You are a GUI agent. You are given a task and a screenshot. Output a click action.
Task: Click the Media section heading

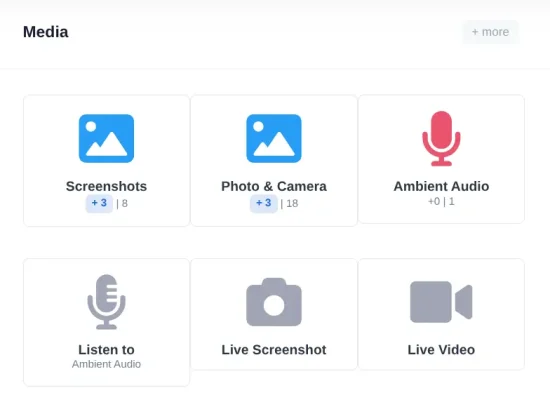(x=46, y=32)
